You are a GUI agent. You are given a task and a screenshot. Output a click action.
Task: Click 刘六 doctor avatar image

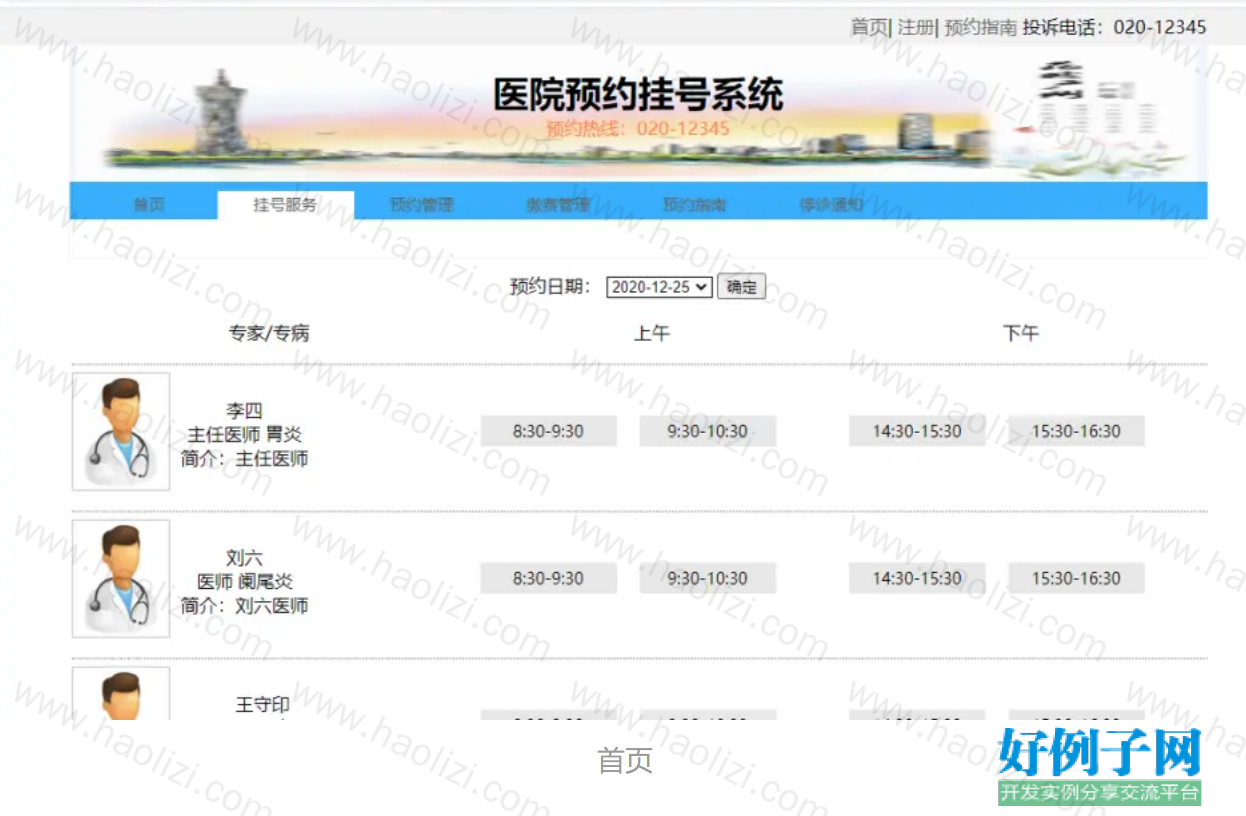pos(121,579)
